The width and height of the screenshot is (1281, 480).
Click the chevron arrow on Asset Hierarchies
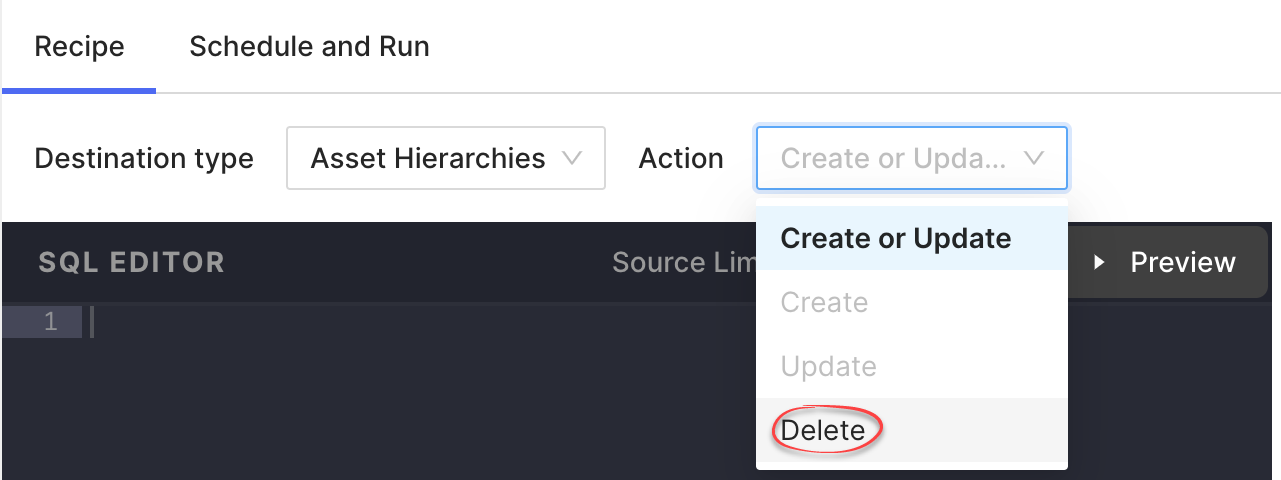(572, 158)
